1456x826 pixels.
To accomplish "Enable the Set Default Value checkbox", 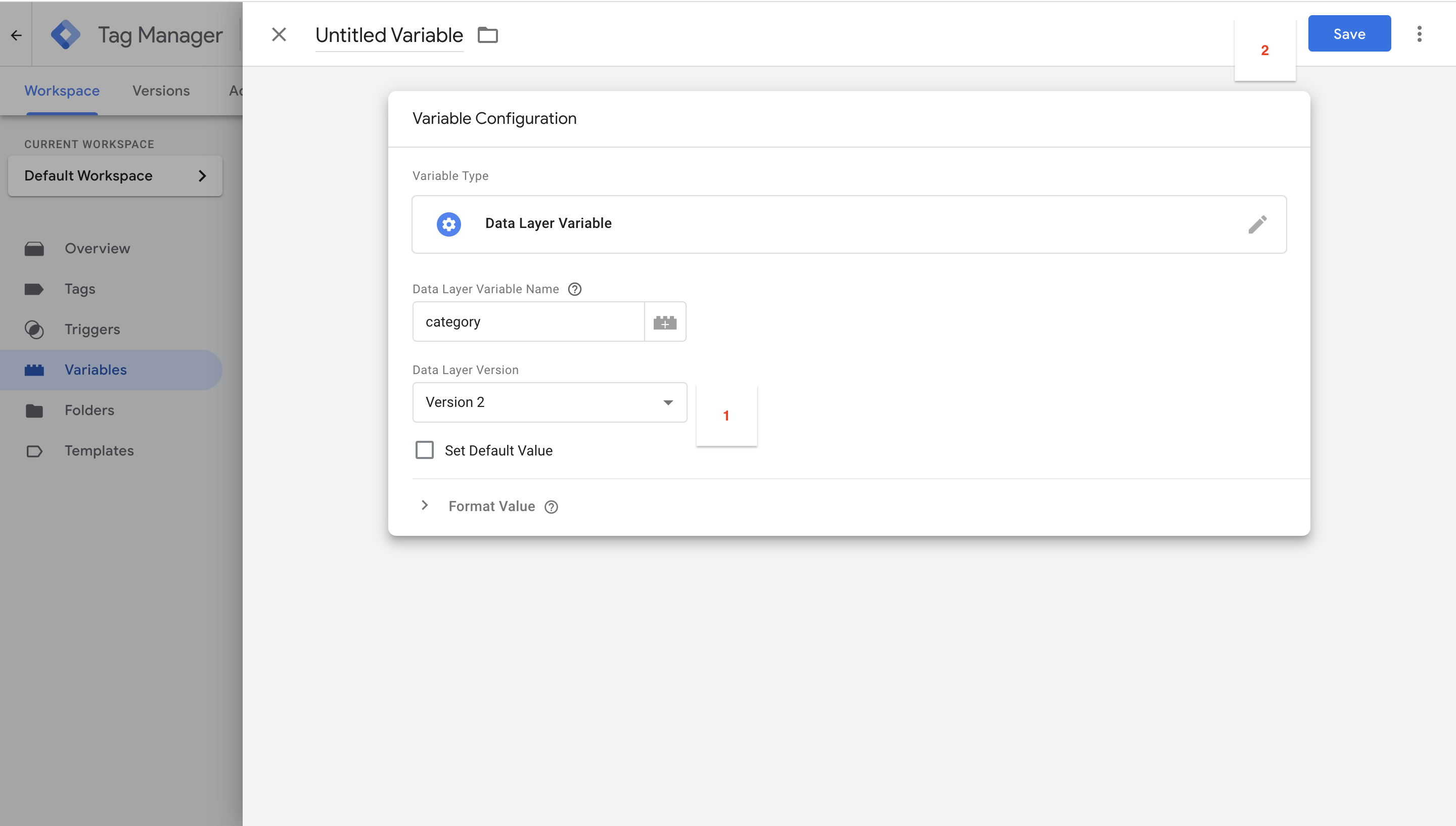I will [424, 450].
